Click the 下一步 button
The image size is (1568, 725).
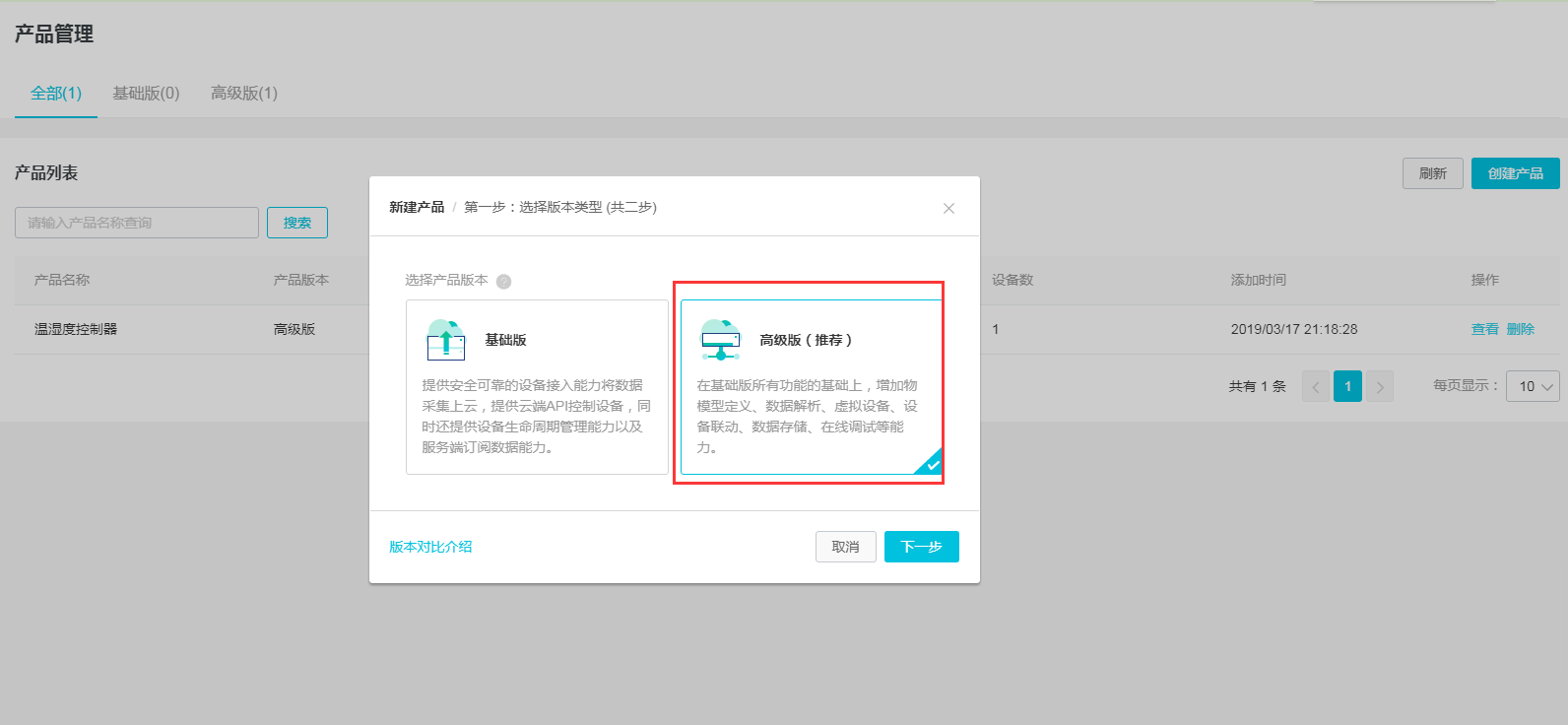point(922,547)
